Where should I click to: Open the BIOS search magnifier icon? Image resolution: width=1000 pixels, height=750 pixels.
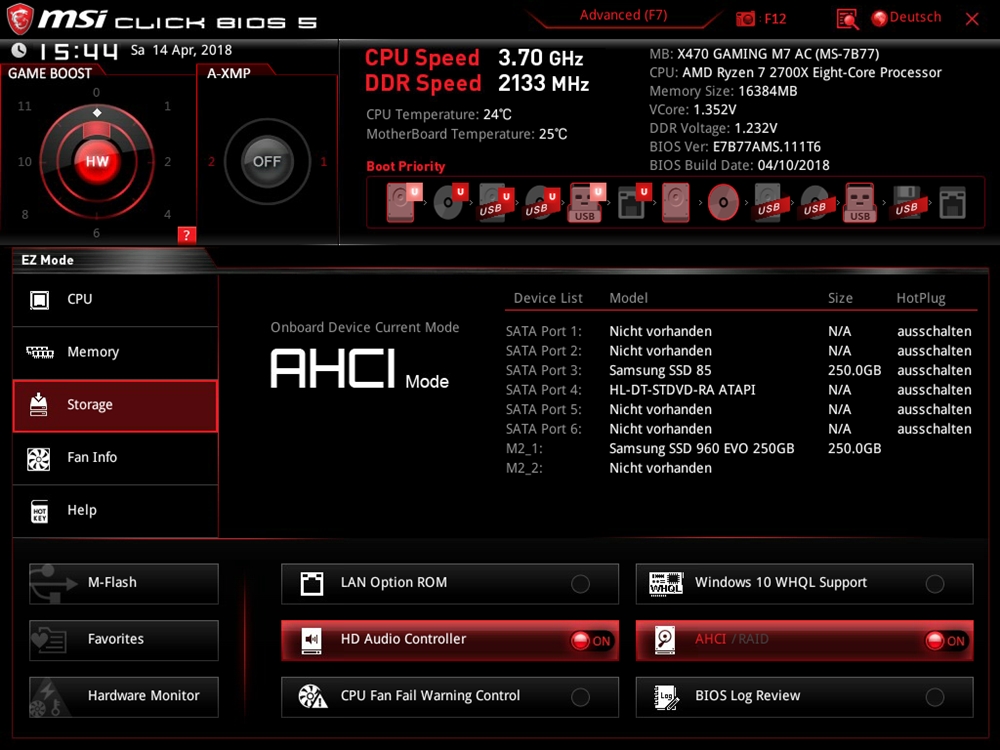pyautogui.click(x=847, y=18)
